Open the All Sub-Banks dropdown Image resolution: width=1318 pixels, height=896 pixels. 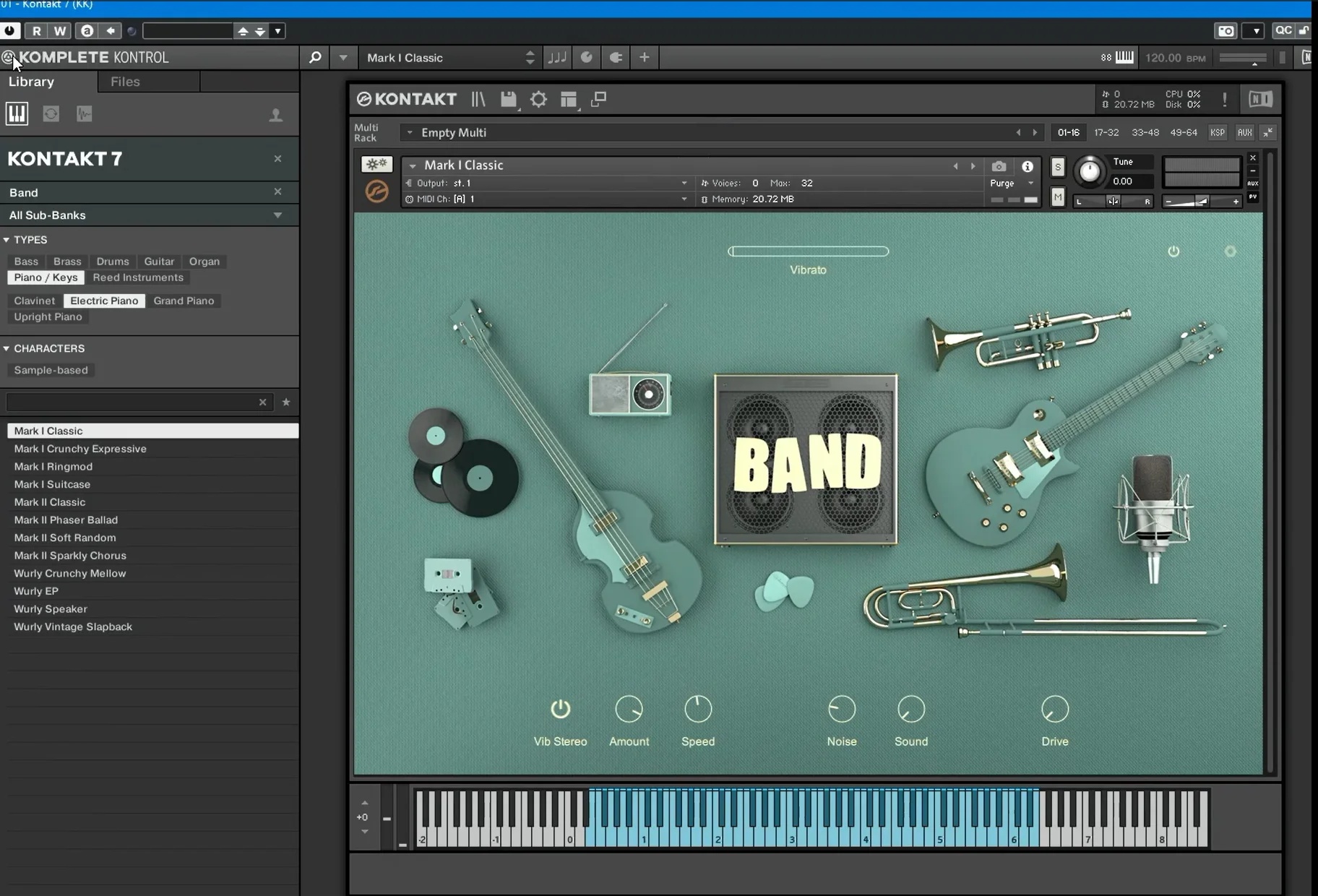point(150,215)
